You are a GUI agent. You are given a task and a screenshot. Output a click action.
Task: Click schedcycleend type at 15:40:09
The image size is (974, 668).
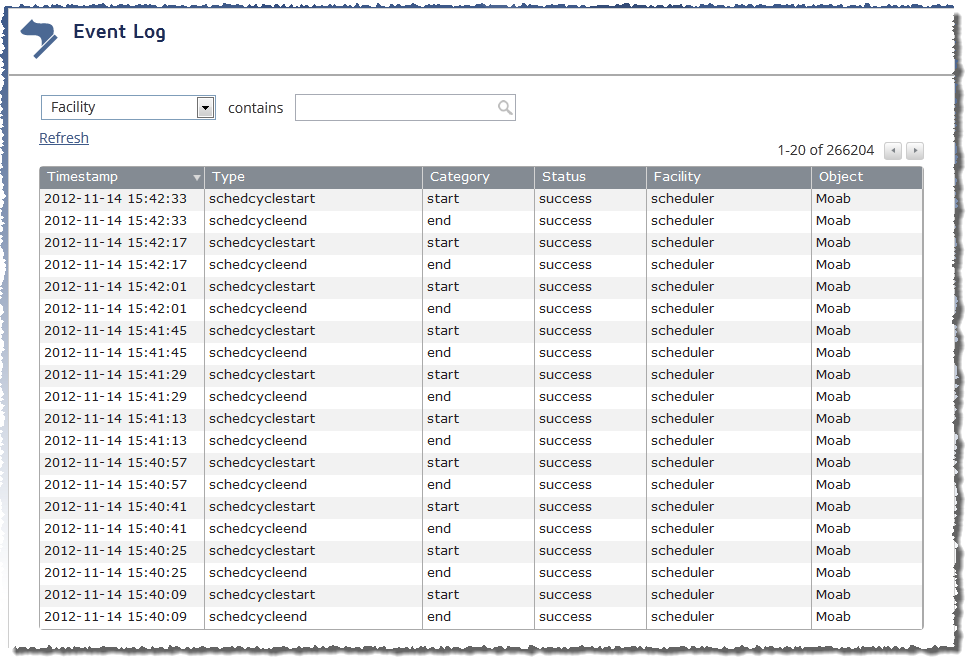pos(258,617)
